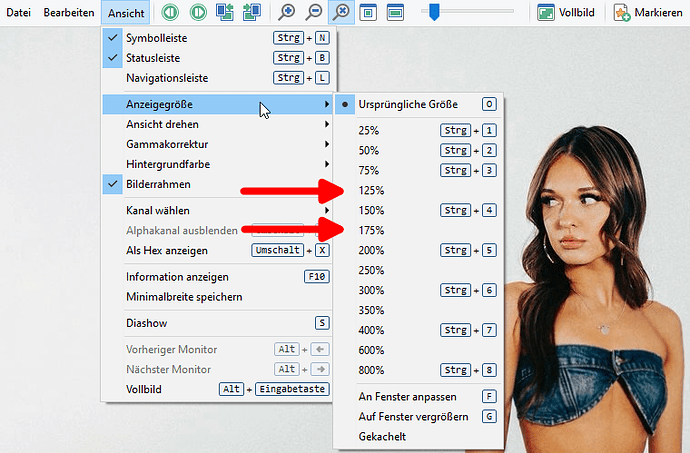
Task: Choose An Fenster anpassen
Action: point(418,397)
